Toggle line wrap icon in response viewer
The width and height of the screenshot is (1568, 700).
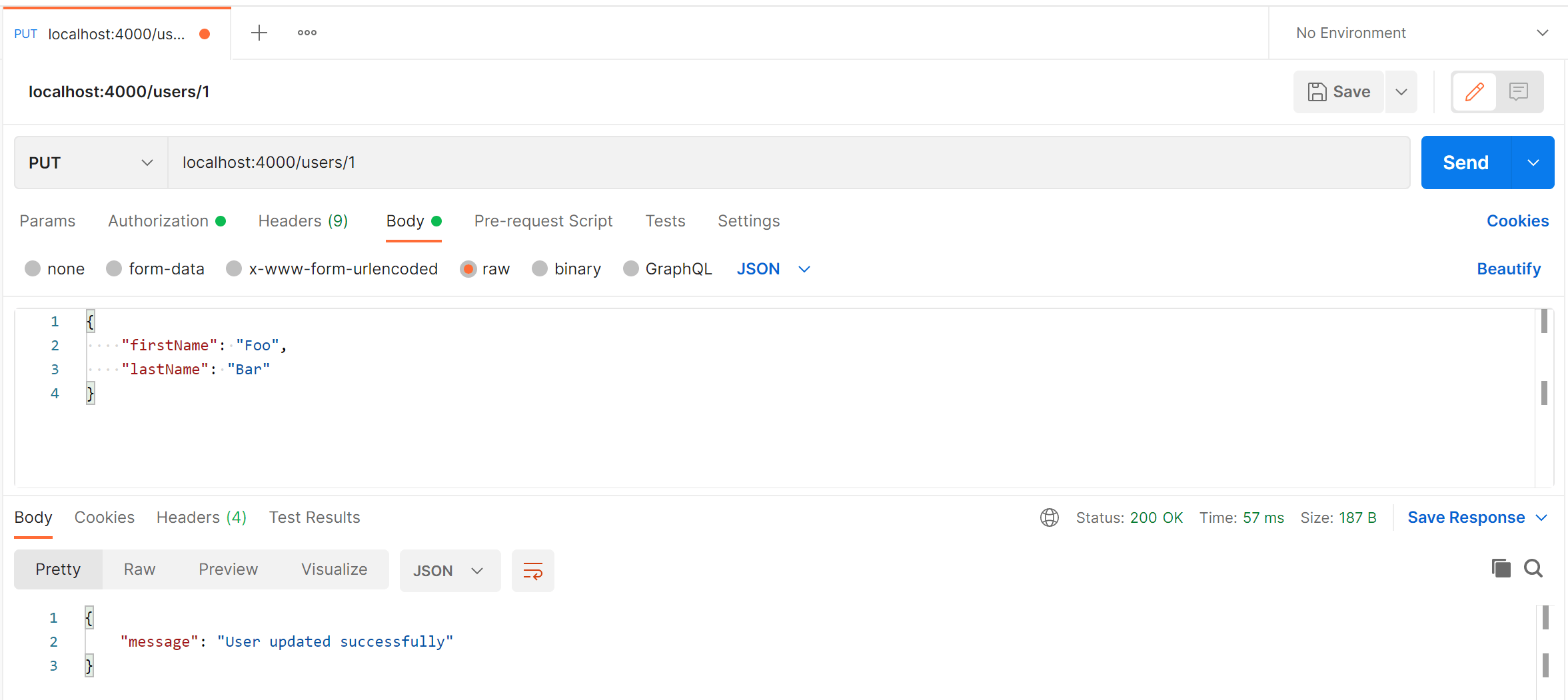pos(532,571)
